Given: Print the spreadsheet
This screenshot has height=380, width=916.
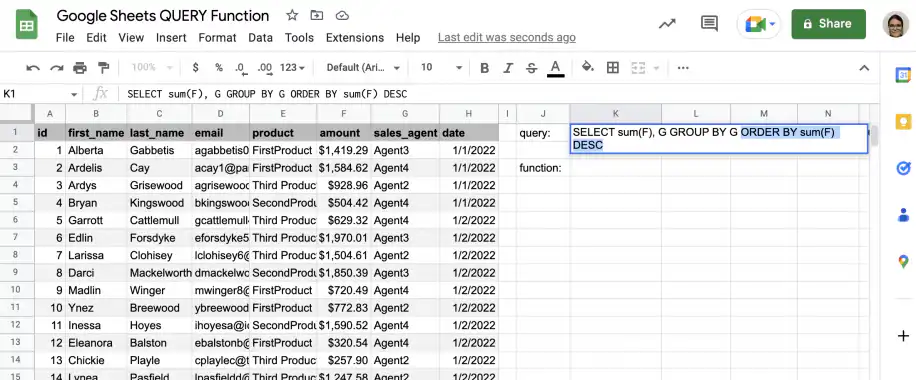Looking at the screenshot, I should click(80, 68).
